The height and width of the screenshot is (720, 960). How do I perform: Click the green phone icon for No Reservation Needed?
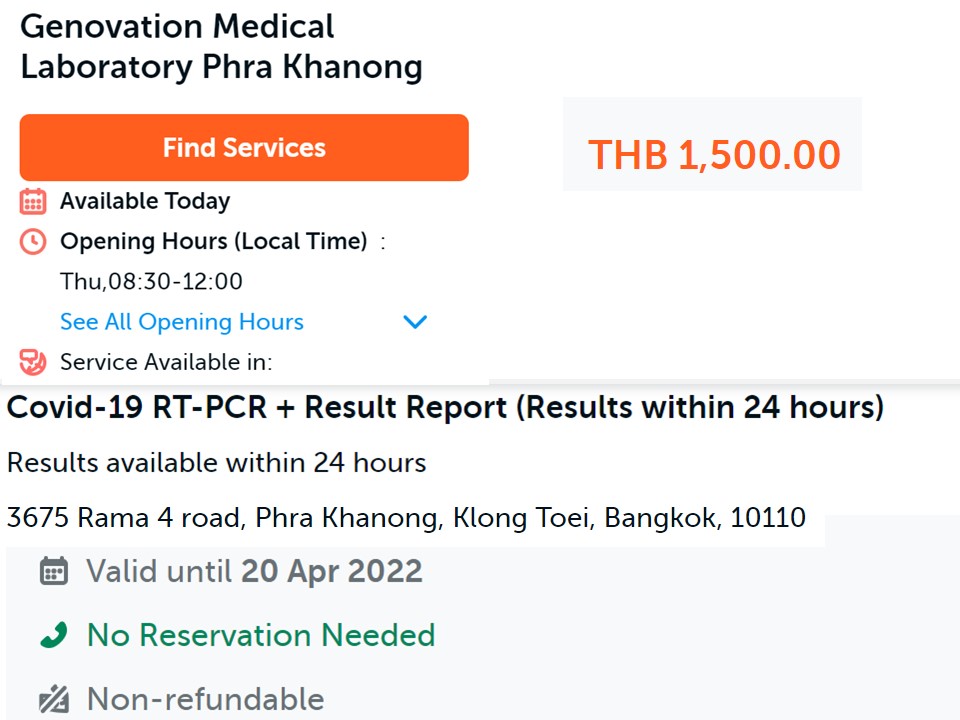click(52, 635)
